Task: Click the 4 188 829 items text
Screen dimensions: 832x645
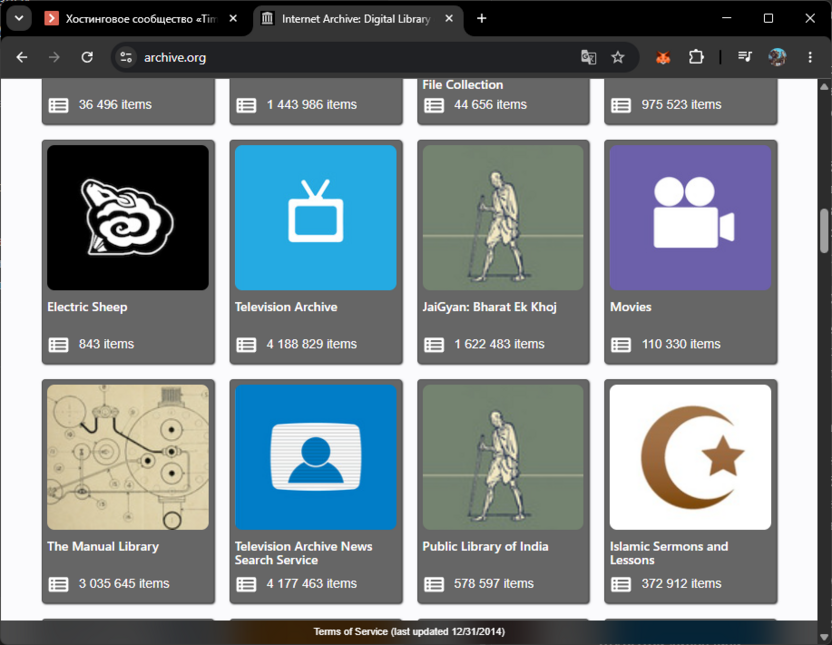Action: [311, 344]
